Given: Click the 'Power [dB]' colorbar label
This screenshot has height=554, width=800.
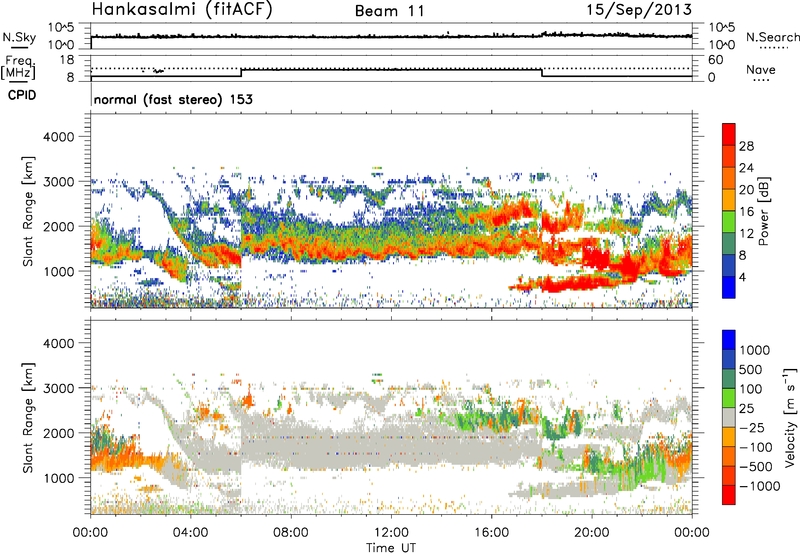Looking at the screenshot, I should [763, 211].
